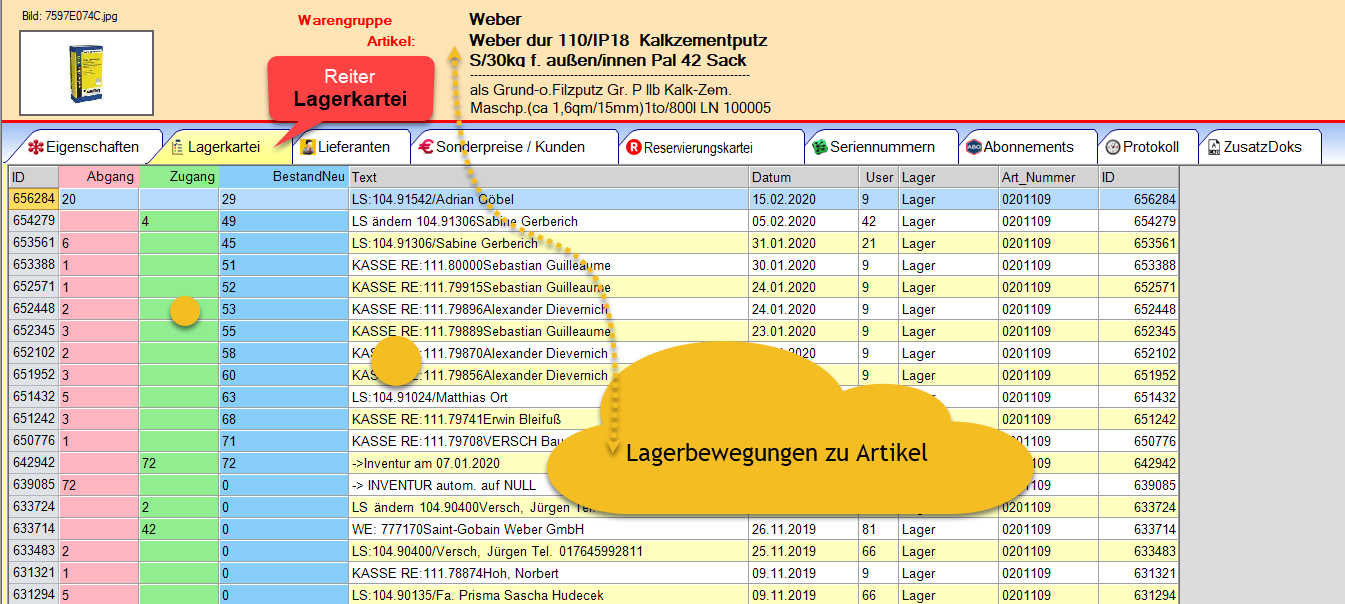The width and height of the screenshot is (1345, 604).
Task: Click the Datum column header
Action: point(804,177)
